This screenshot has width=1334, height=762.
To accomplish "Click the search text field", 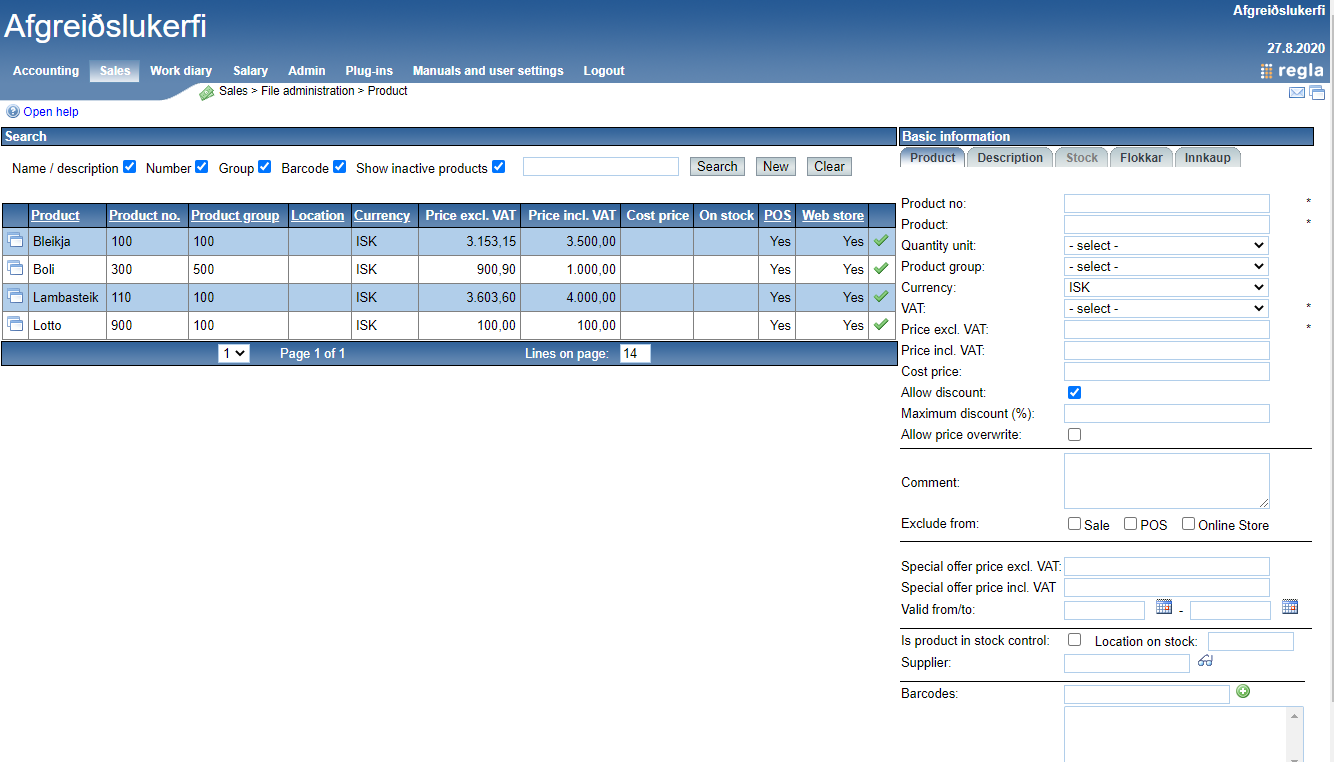I will pyautogui.click(x=600, y=167).
